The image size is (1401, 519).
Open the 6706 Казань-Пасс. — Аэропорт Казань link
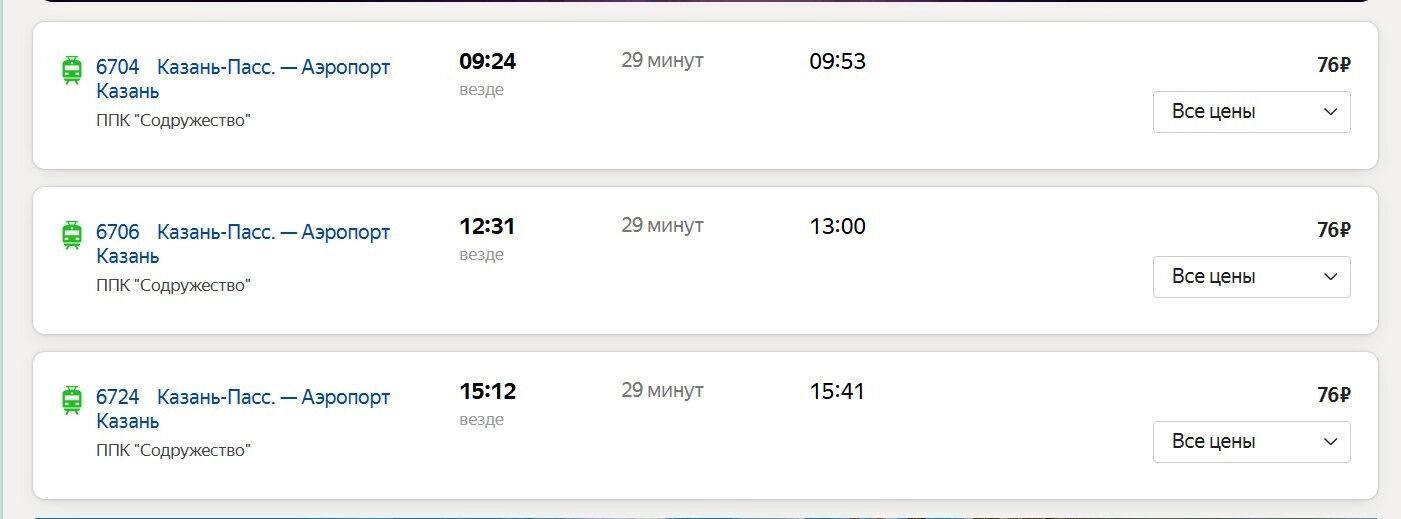point(243,233)
